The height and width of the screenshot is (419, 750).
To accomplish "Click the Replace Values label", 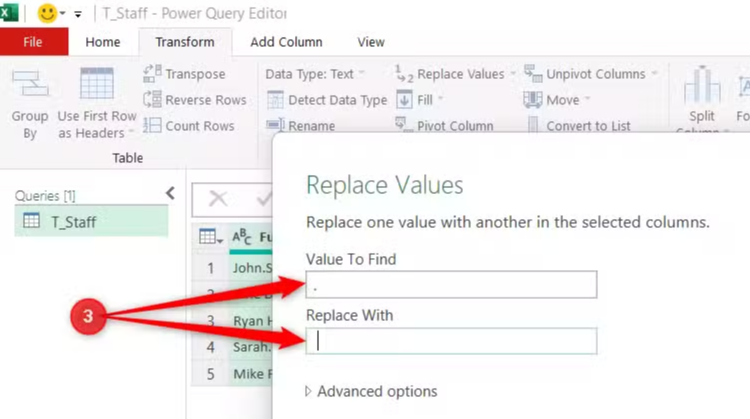I will 461,74.
